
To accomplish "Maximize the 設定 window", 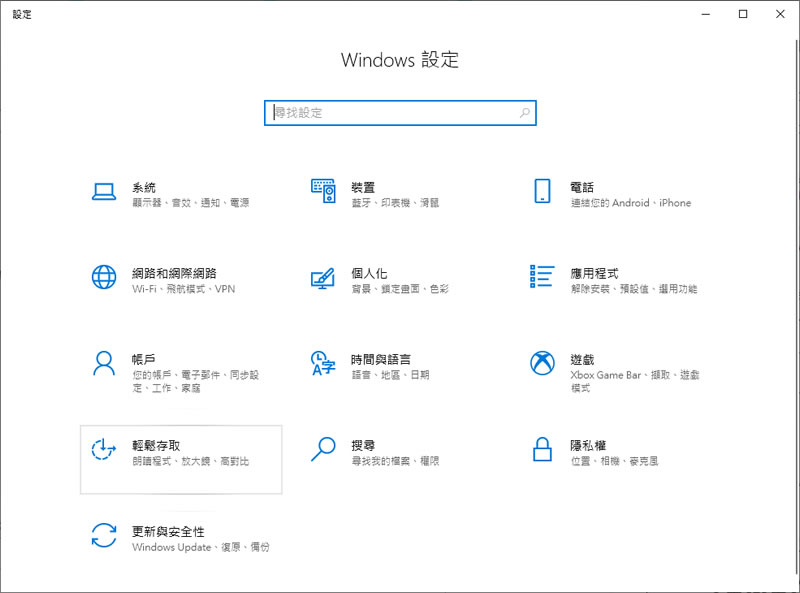I will click(743, 14).
